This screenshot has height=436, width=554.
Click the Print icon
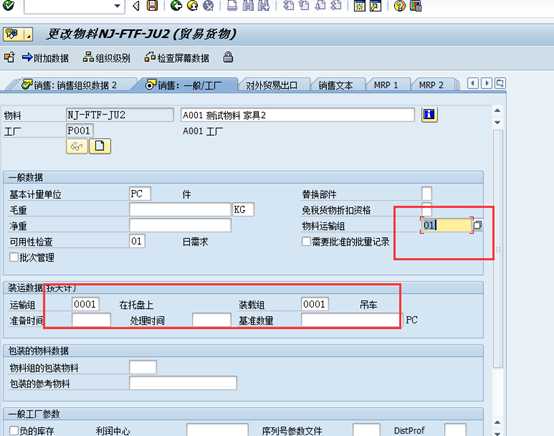tap(232, 5)
